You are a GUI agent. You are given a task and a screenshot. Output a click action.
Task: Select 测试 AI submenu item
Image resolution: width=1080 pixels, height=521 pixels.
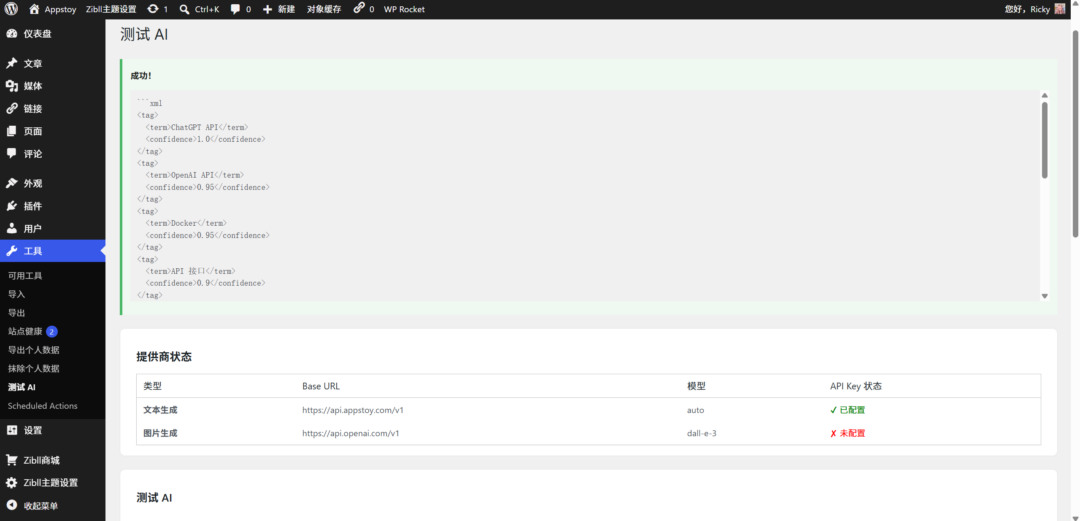pos(21,387)
